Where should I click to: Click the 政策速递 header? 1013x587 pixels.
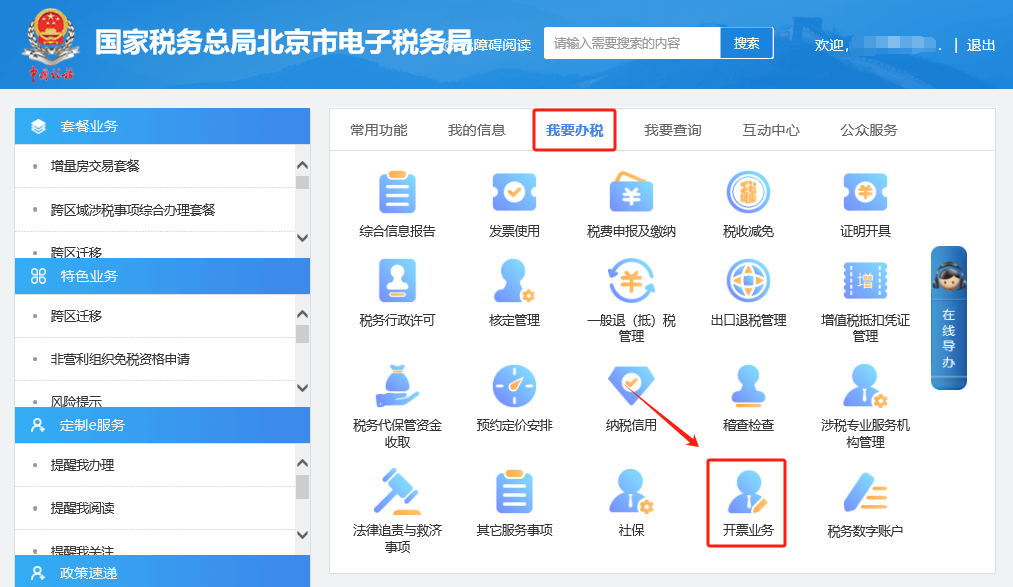[x=162, y=572]
